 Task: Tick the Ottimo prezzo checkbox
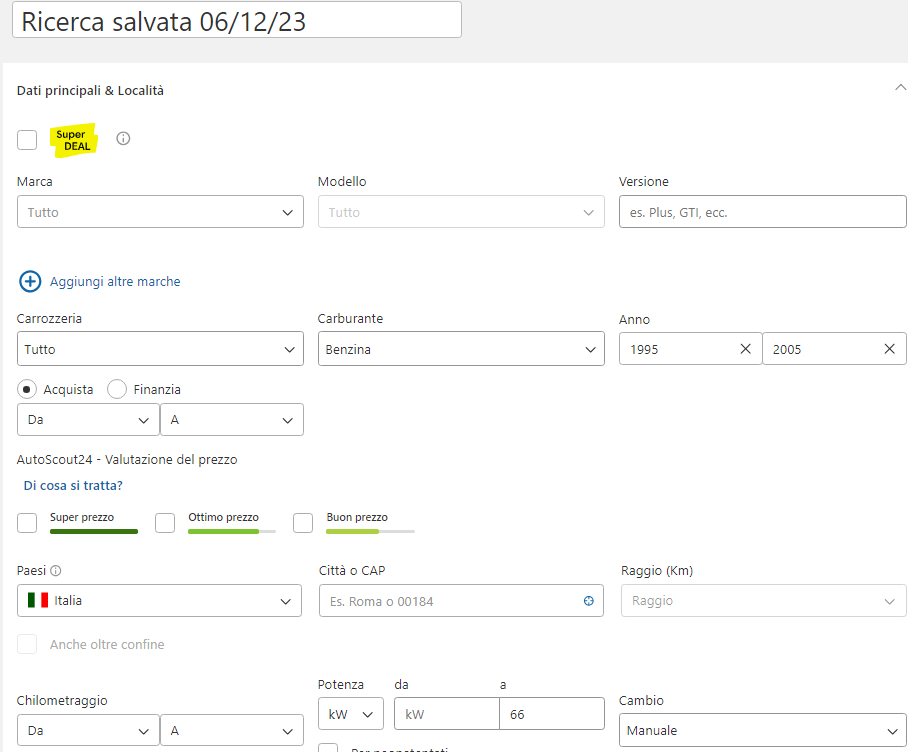(165, 523)
